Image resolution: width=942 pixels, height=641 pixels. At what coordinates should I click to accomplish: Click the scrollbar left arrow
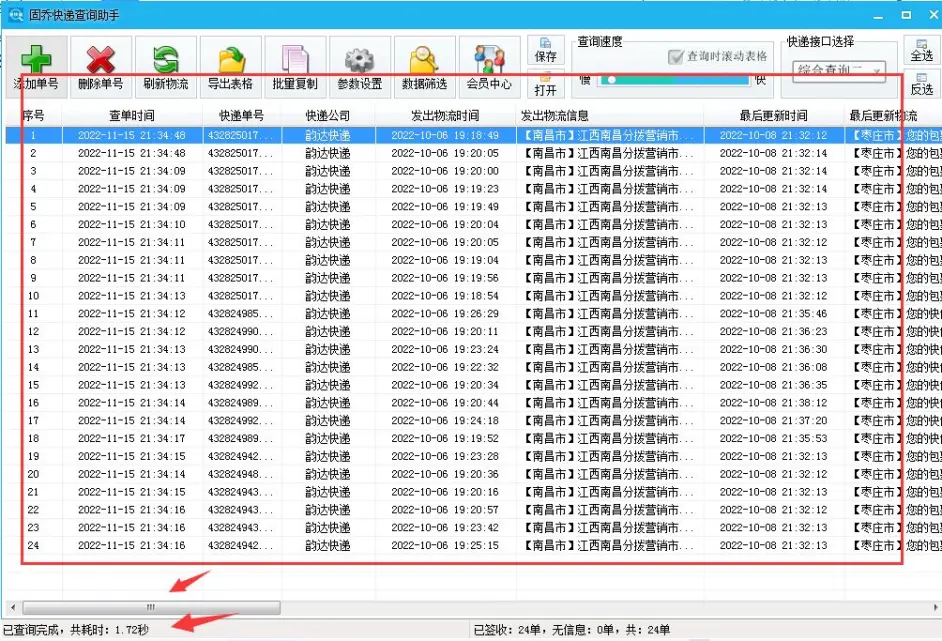click(x=13, y=607)
